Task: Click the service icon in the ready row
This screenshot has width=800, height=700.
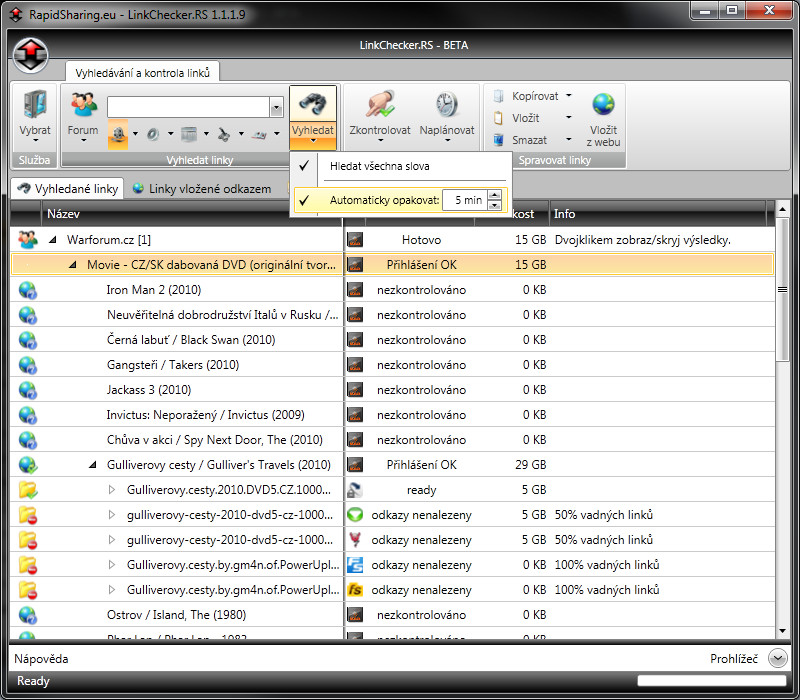Action: 355,490
